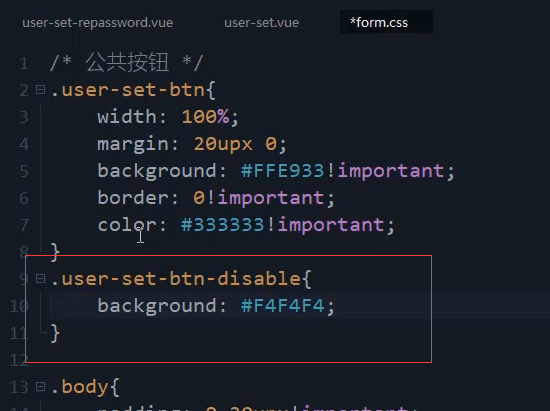Click the margin property on line 4

(x=133, y=144)
